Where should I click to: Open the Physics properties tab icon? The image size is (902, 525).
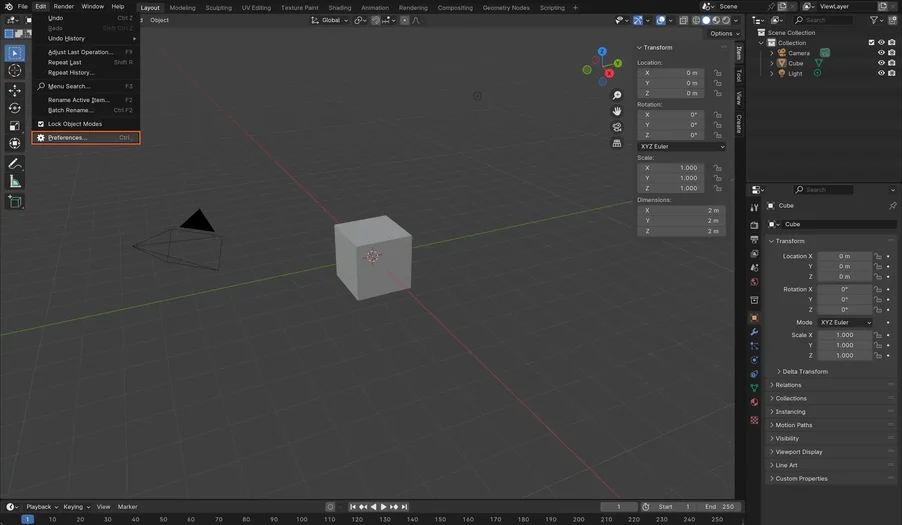[x=754, y=360]
